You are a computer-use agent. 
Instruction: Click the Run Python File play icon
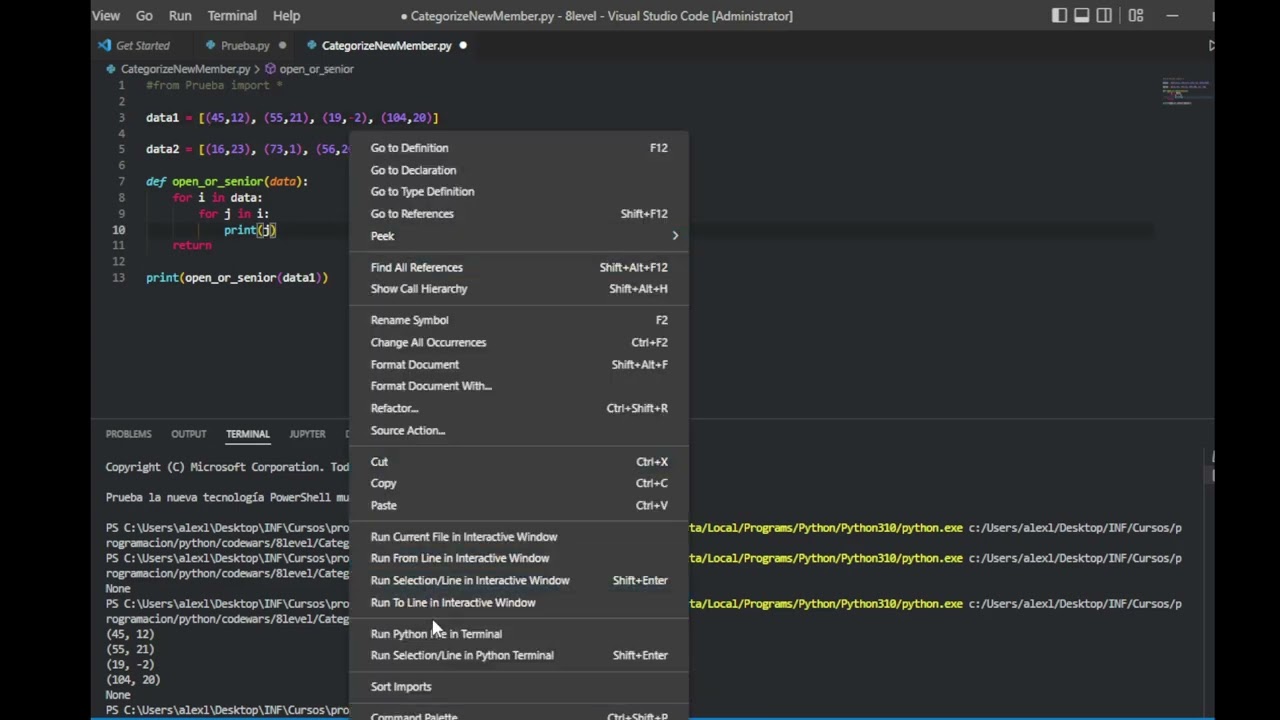pos(1211,46)
